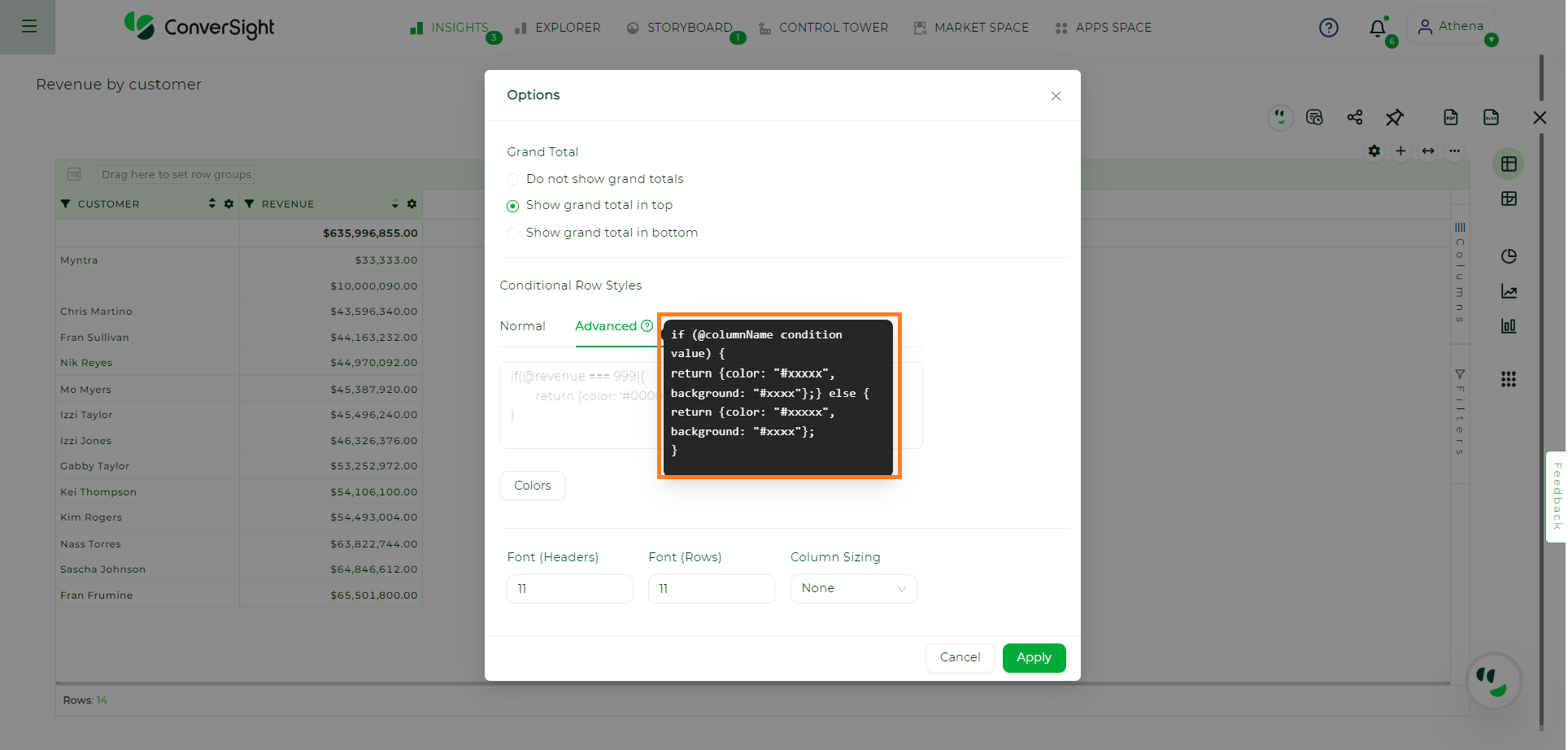Screen dimensions: 1568x750
Task: Open the more options ellipsis icon
Action: point(1455,151)
